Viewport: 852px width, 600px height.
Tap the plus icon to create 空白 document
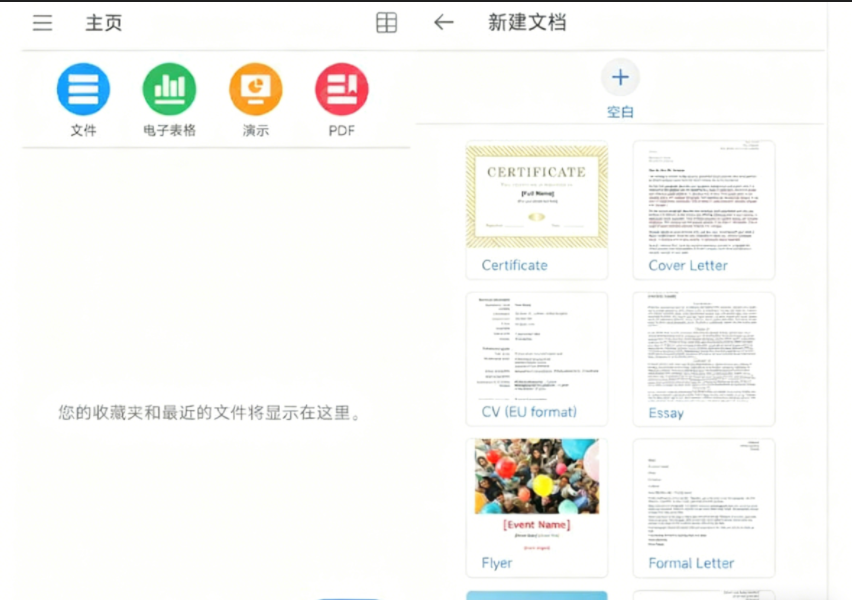coord(620,77)
